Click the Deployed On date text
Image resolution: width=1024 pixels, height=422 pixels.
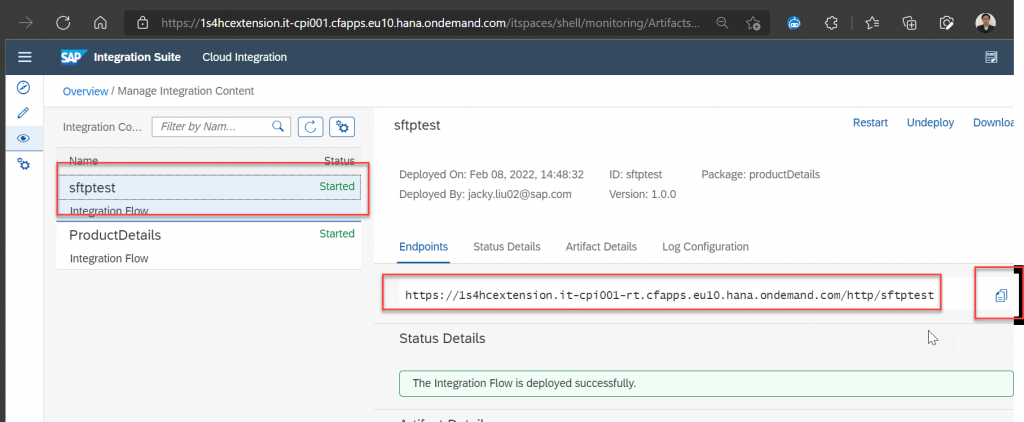tap(491, 175)
